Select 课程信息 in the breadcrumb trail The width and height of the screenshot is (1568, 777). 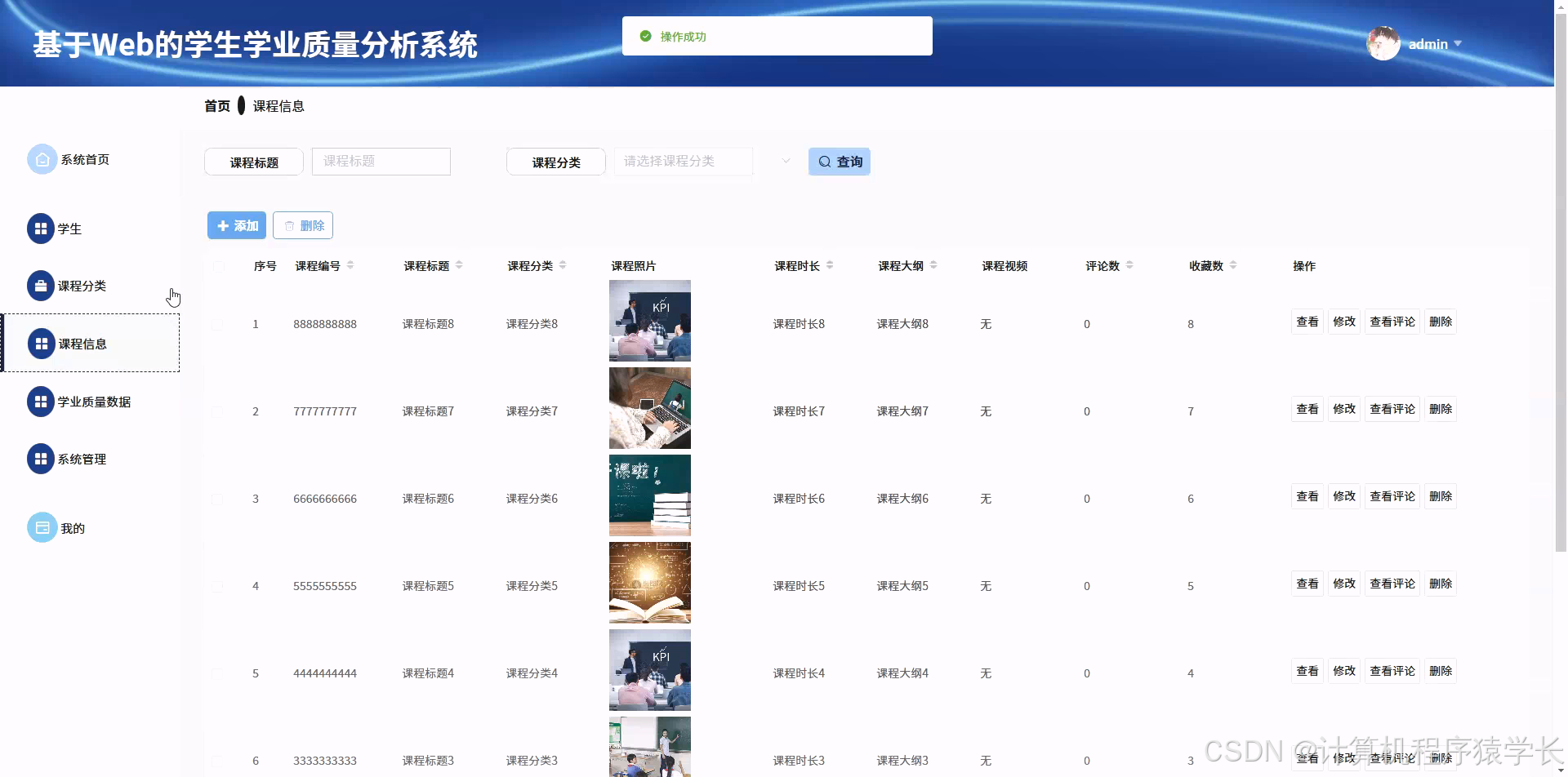278,105
